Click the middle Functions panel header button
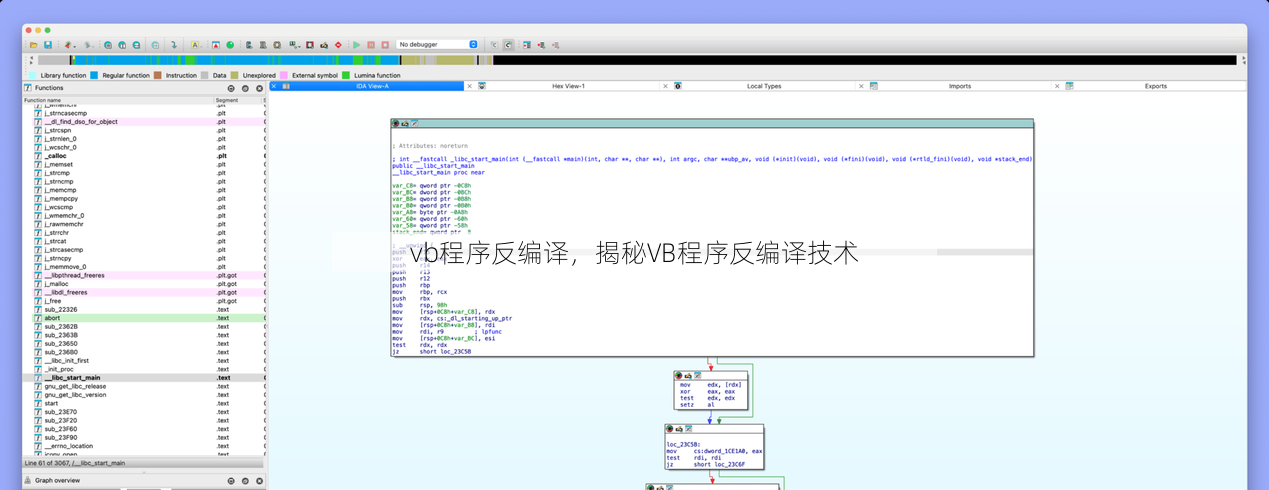 click(246, 88)
